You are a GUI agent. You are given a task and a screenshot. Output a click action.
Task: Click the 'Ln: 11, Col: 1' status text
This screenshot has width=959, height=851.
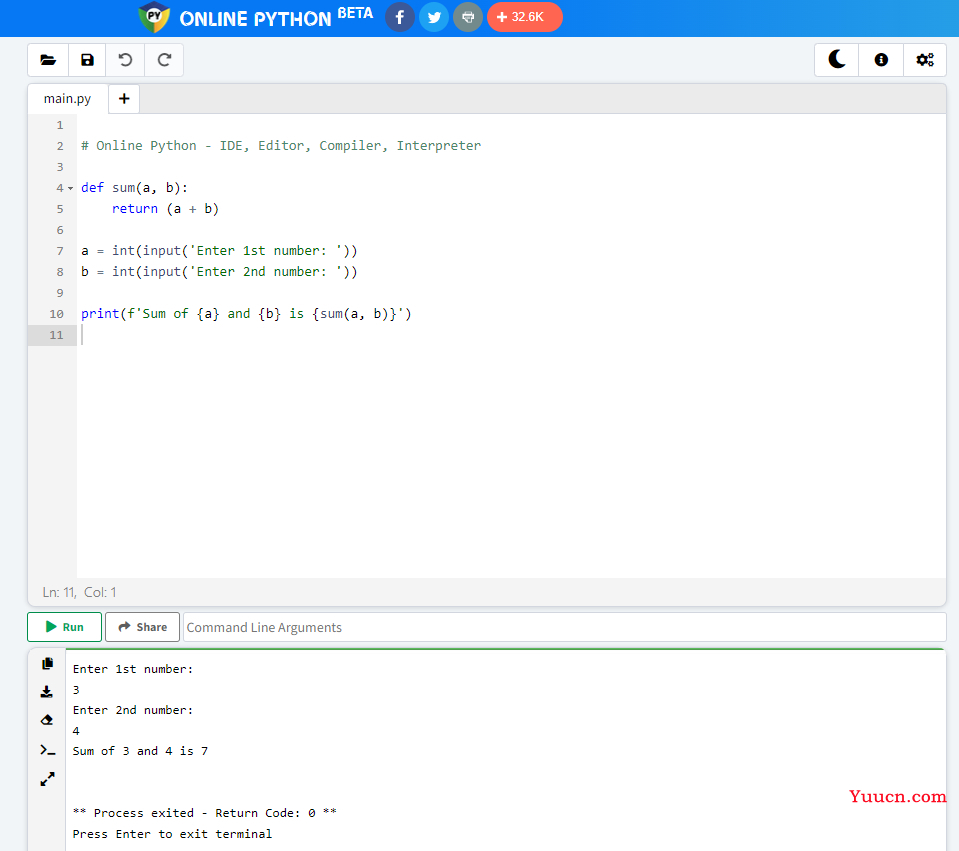pos(79,592)
